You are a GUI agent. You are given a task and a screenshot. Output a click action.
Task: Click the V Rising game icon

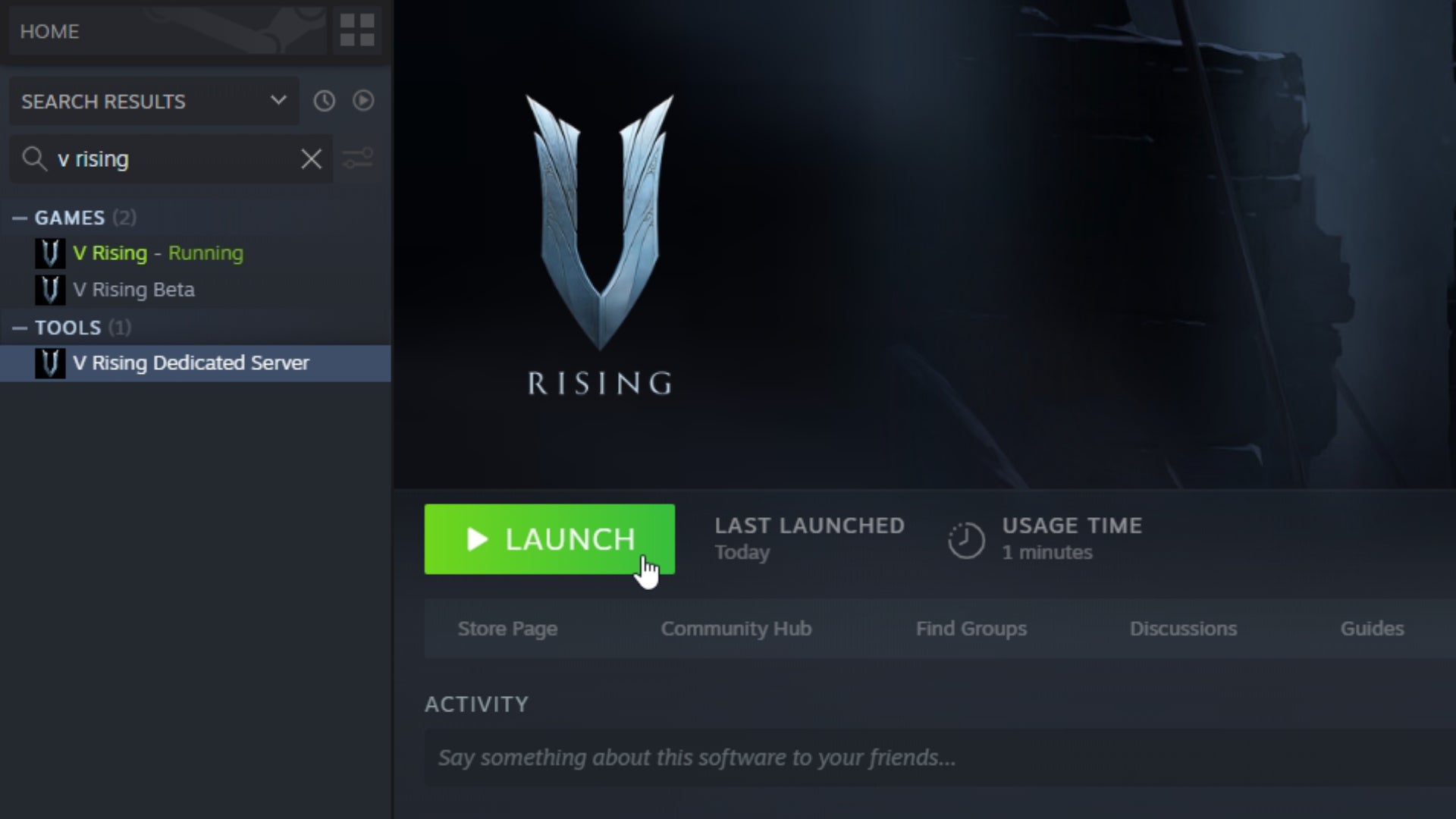point(50,253)
